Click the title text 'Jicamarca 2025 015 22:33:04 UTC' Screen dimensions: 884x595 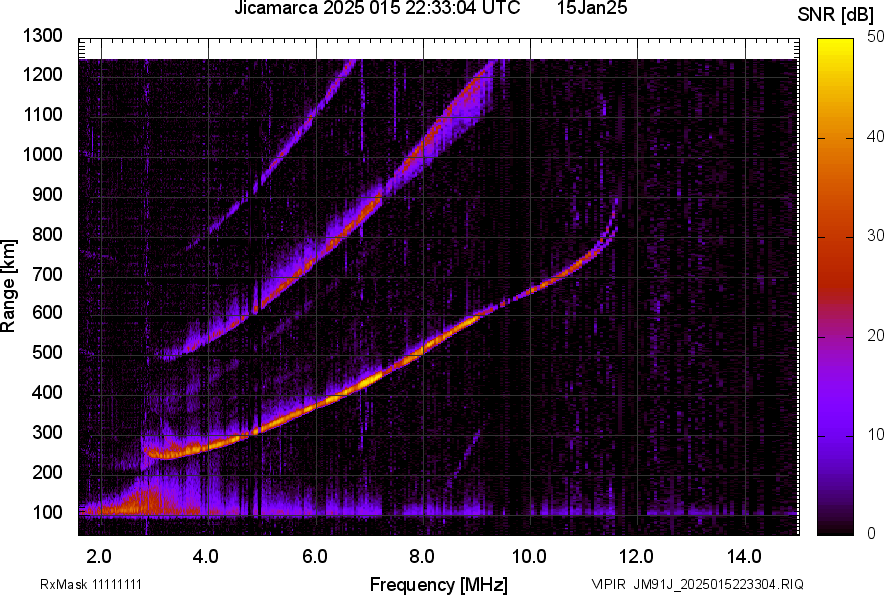[377, 8]
